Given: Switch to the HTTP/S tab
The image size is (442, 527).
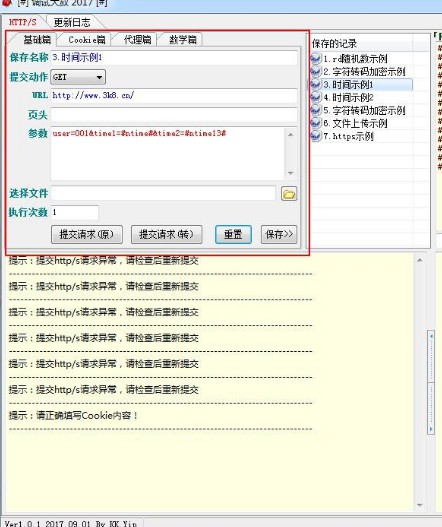Looking at the screenshot, I should (23, 22).
